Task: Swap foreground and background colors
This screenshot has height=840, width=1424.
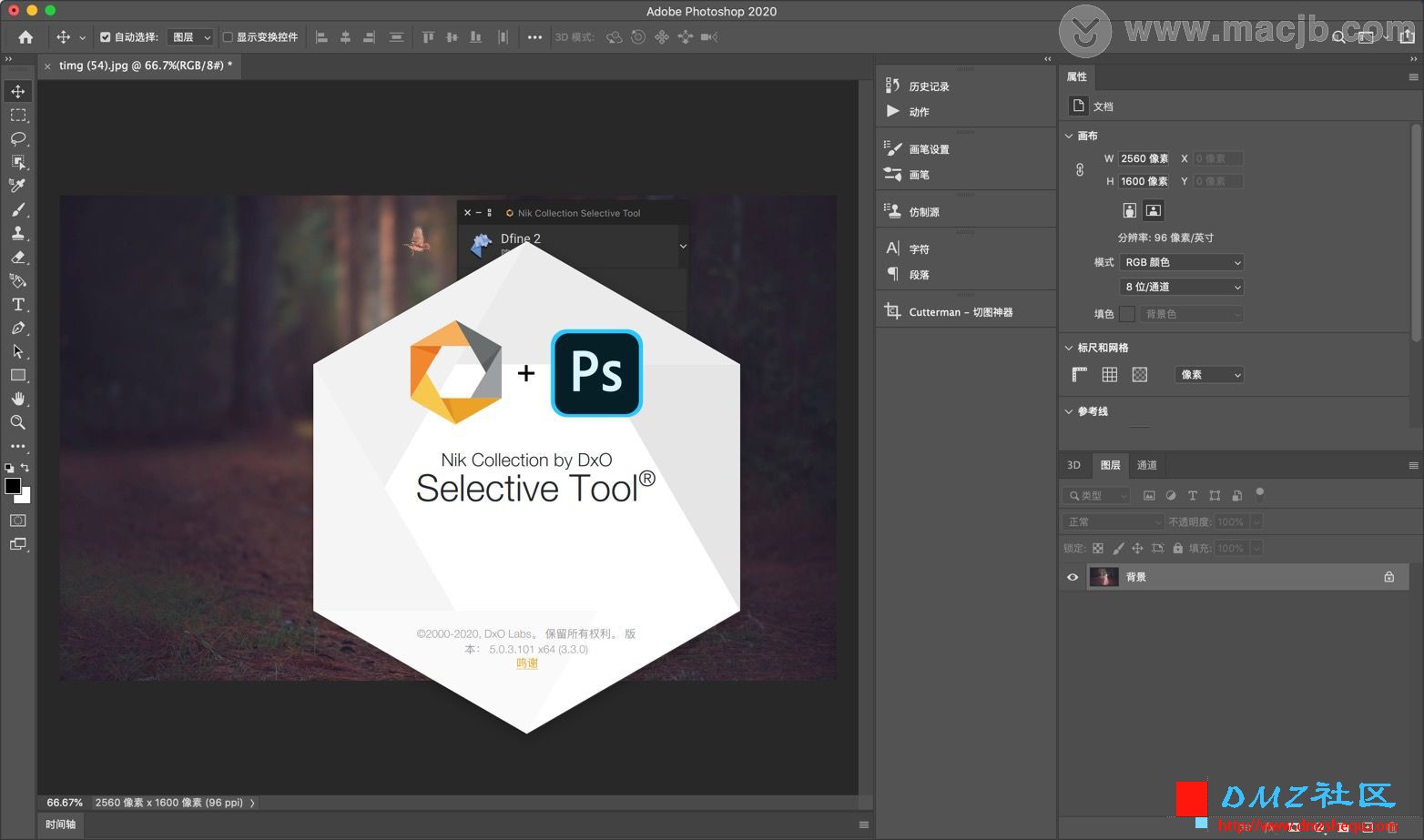Action: click(25, 468)
